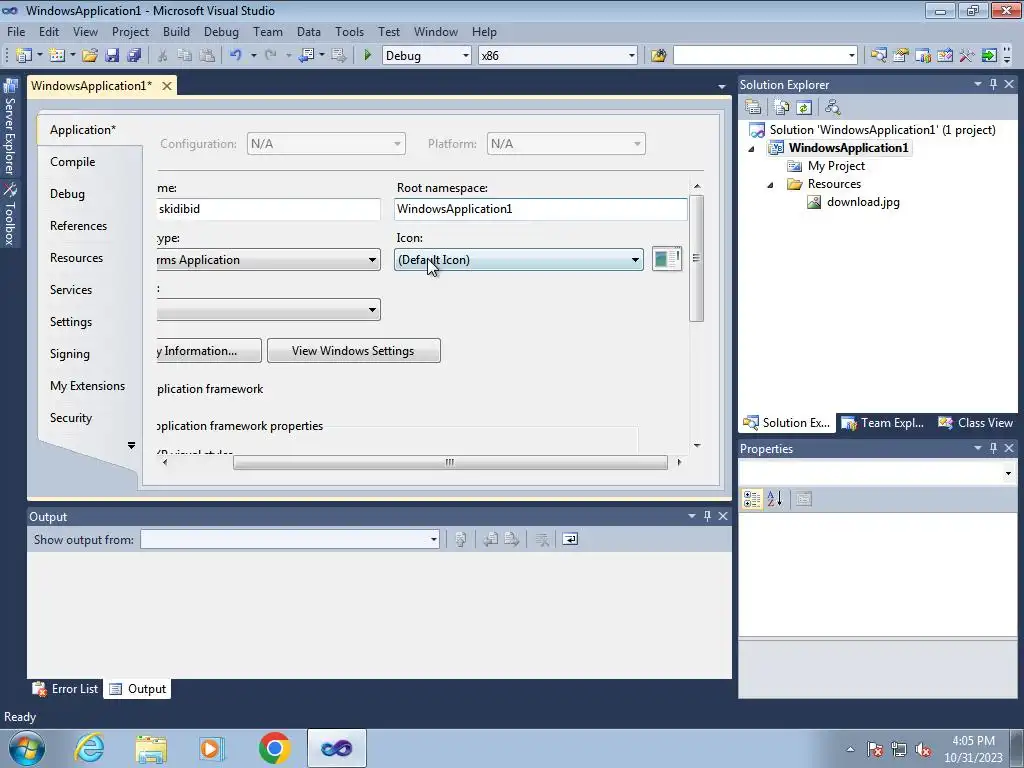The image size is (1024, 768).
Task: Click Categorized view icon in Properties panel
Action: point(752,500)
